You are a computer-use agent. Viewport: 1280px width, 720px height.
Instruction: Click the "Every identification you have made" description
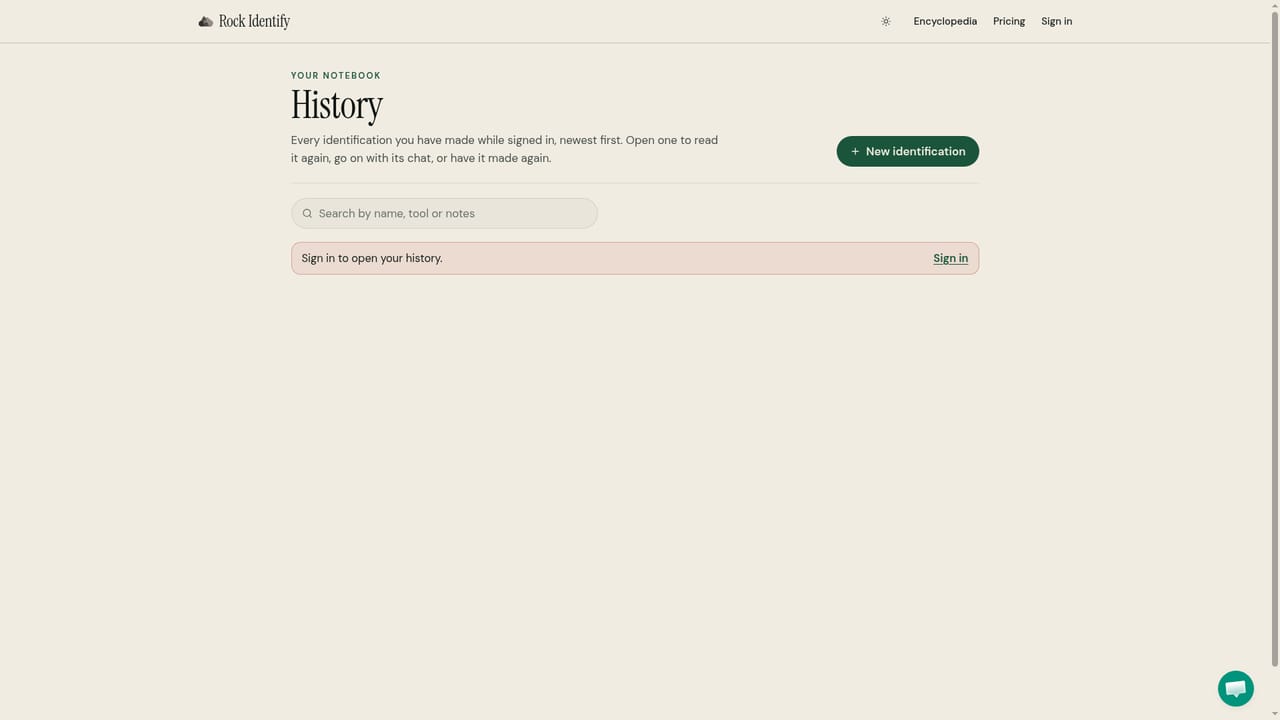click(x=504, y=149)
